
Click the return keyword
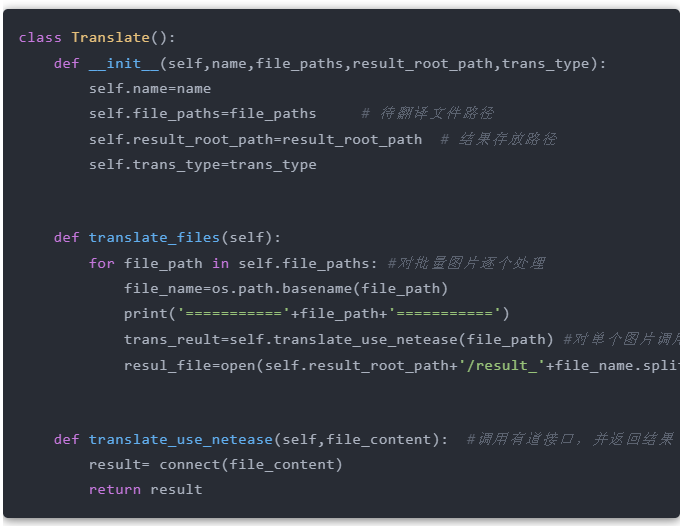(114, 489)
